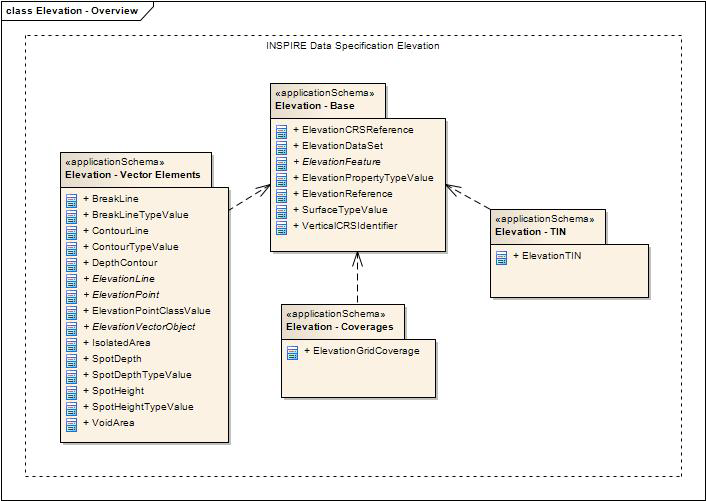
Task: Click the class icon beside SpotHeightTypeValue
Action: point(72,408)
